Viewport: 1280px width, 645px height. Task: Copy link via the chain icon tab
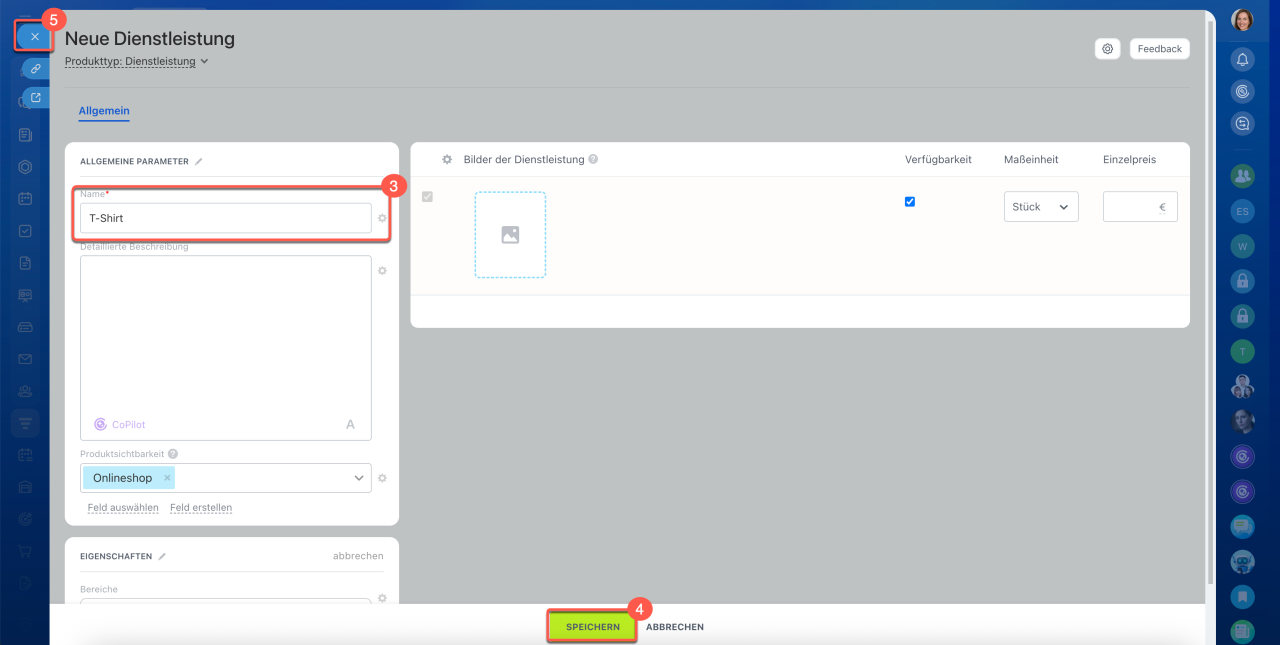point(36,69)
